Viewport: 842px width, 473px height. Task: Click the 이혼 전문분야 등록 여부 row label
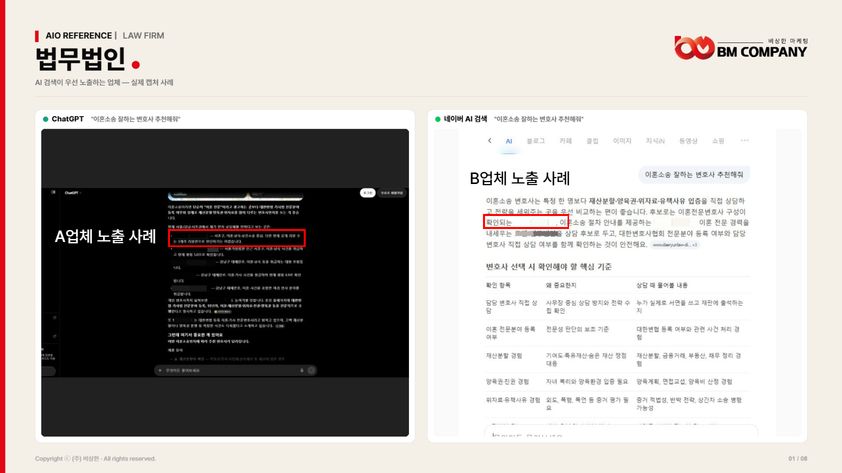tap(511, 333)
